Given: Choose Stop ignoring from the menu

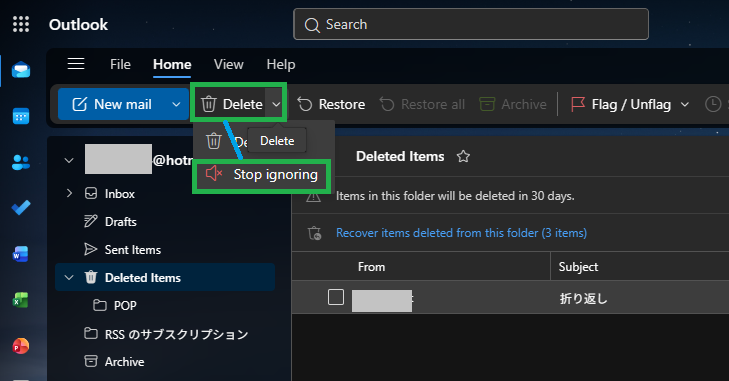Looking at the screenshot, I should [x=262, y=174].
